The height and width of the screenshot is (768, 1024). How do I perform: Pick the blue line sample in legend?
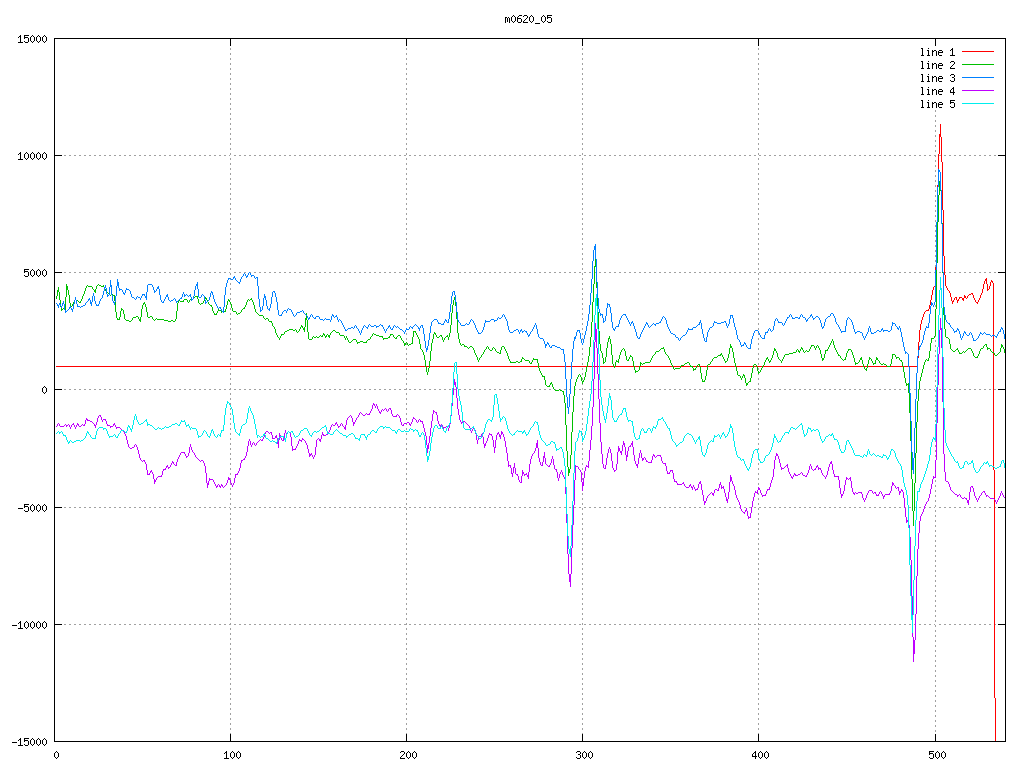978,78
